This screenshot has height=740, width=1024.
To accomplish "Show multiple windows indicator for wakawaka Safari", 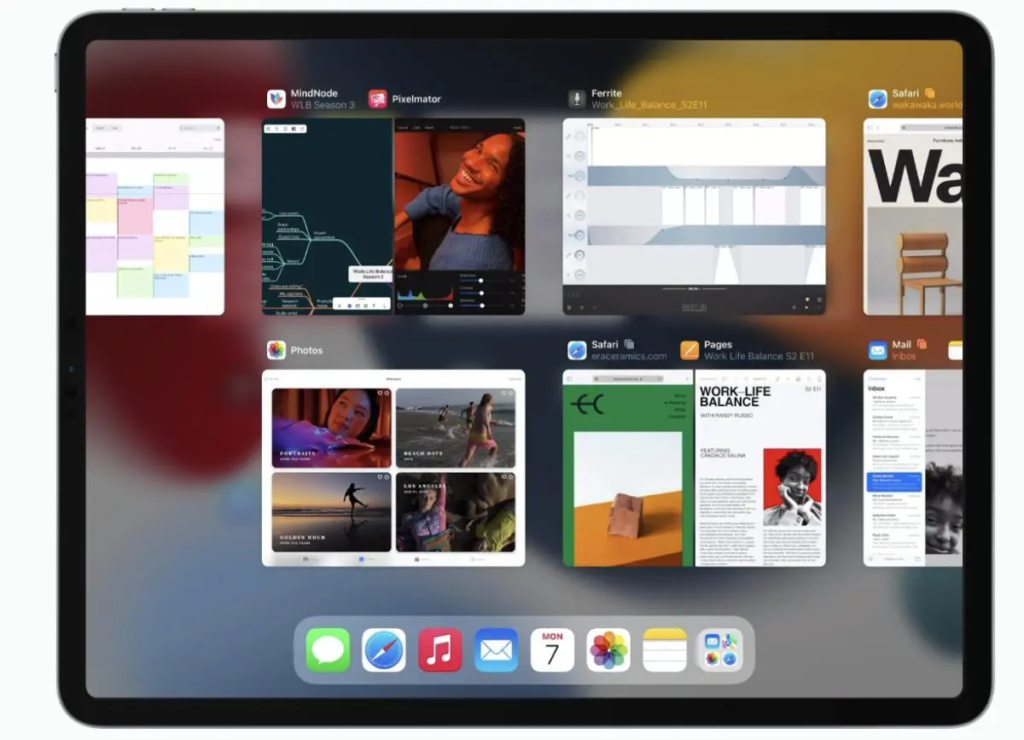I will (x=929, y=93).
